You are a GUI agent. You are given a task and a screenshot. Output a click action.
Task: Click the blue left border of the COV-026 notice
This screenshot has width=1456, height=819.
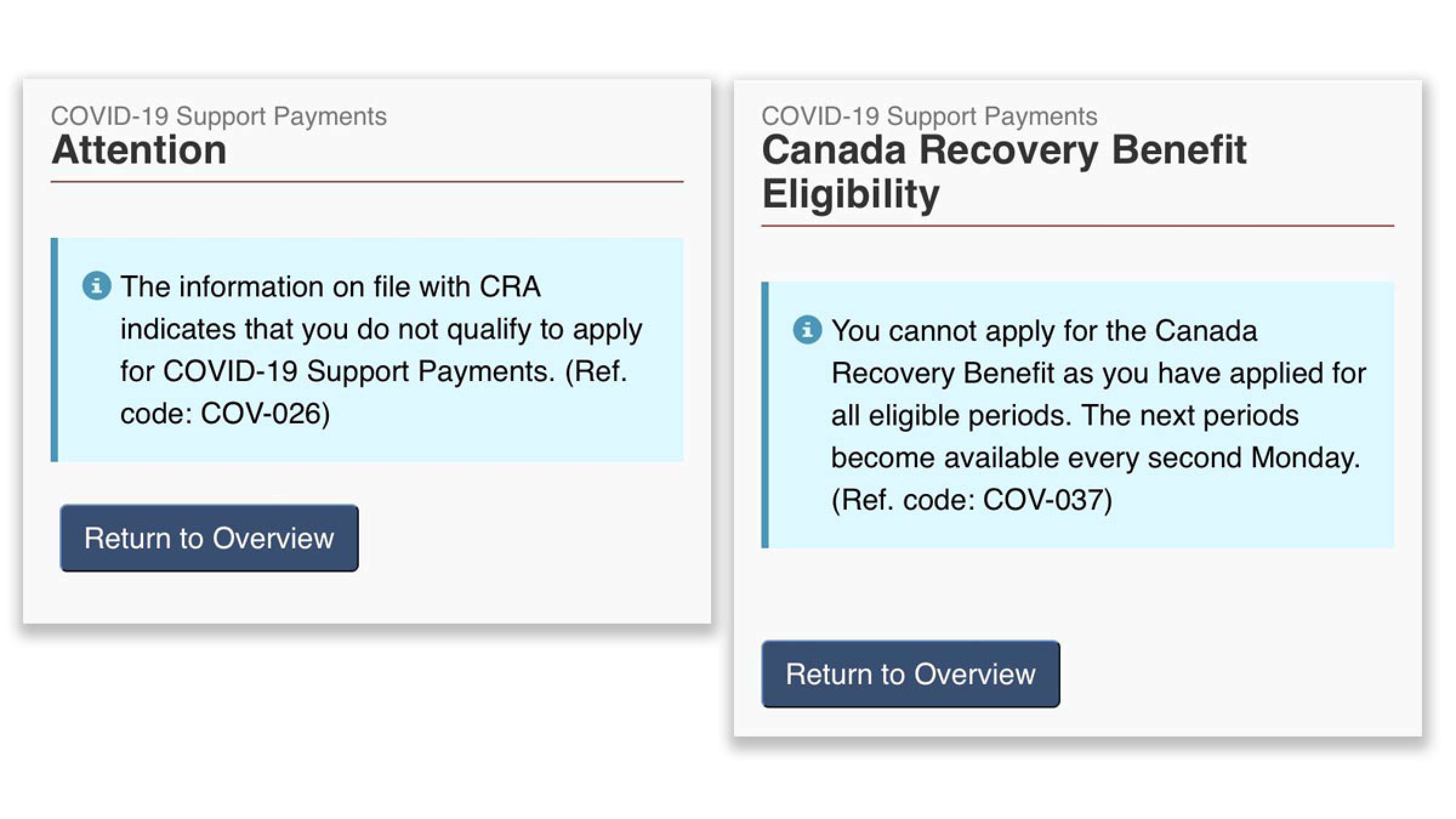pyautogui.click(x=55, y=349)
